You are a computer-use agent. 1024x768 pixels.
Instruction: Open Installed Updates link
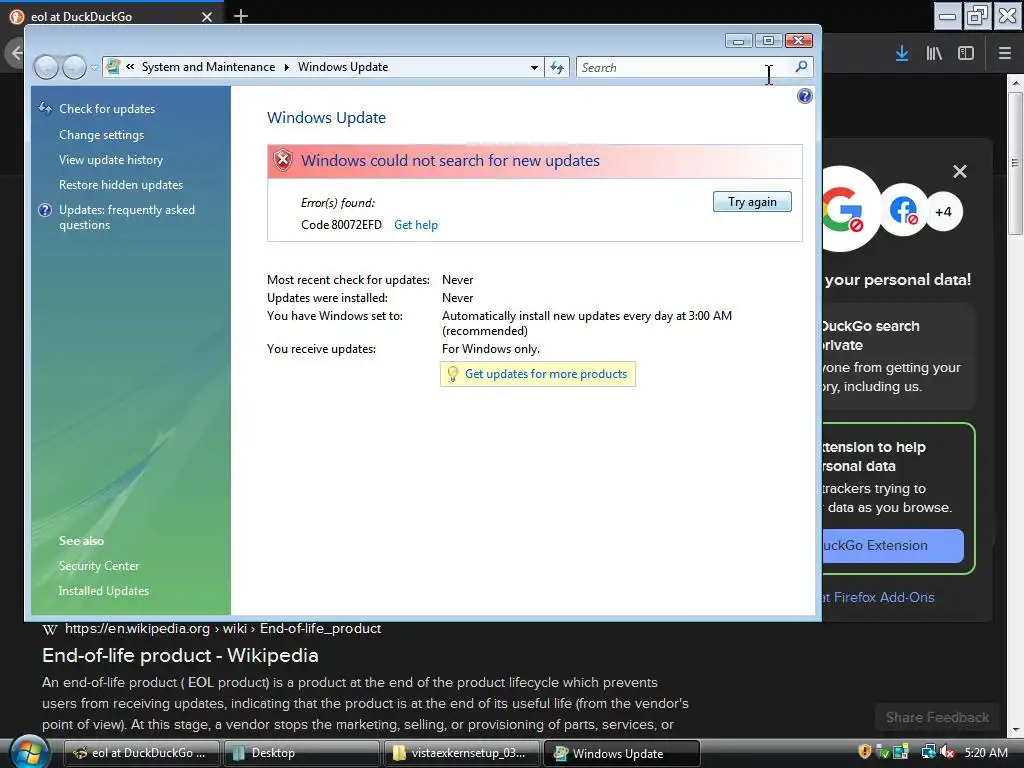tap(104, 591)
